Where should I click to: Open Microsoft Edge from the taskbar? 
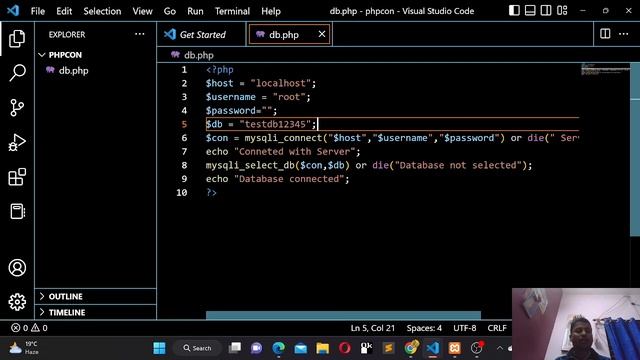click(278, 348)
